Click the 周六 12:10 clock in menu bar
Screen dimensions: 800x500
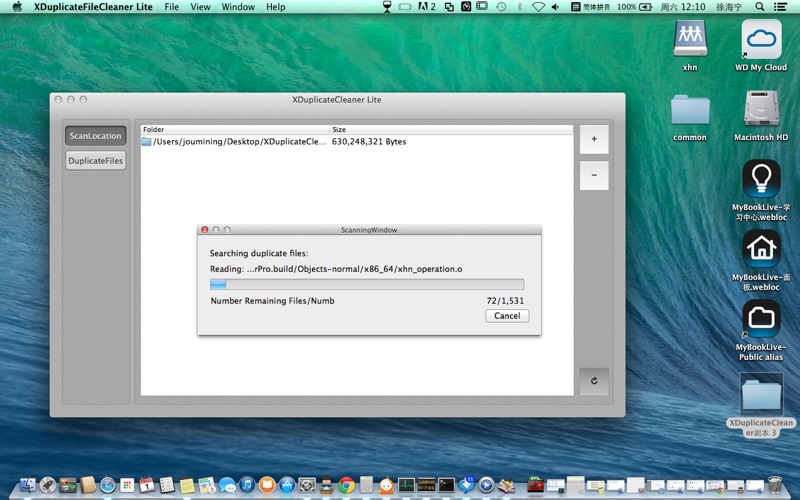coord(683,7)
